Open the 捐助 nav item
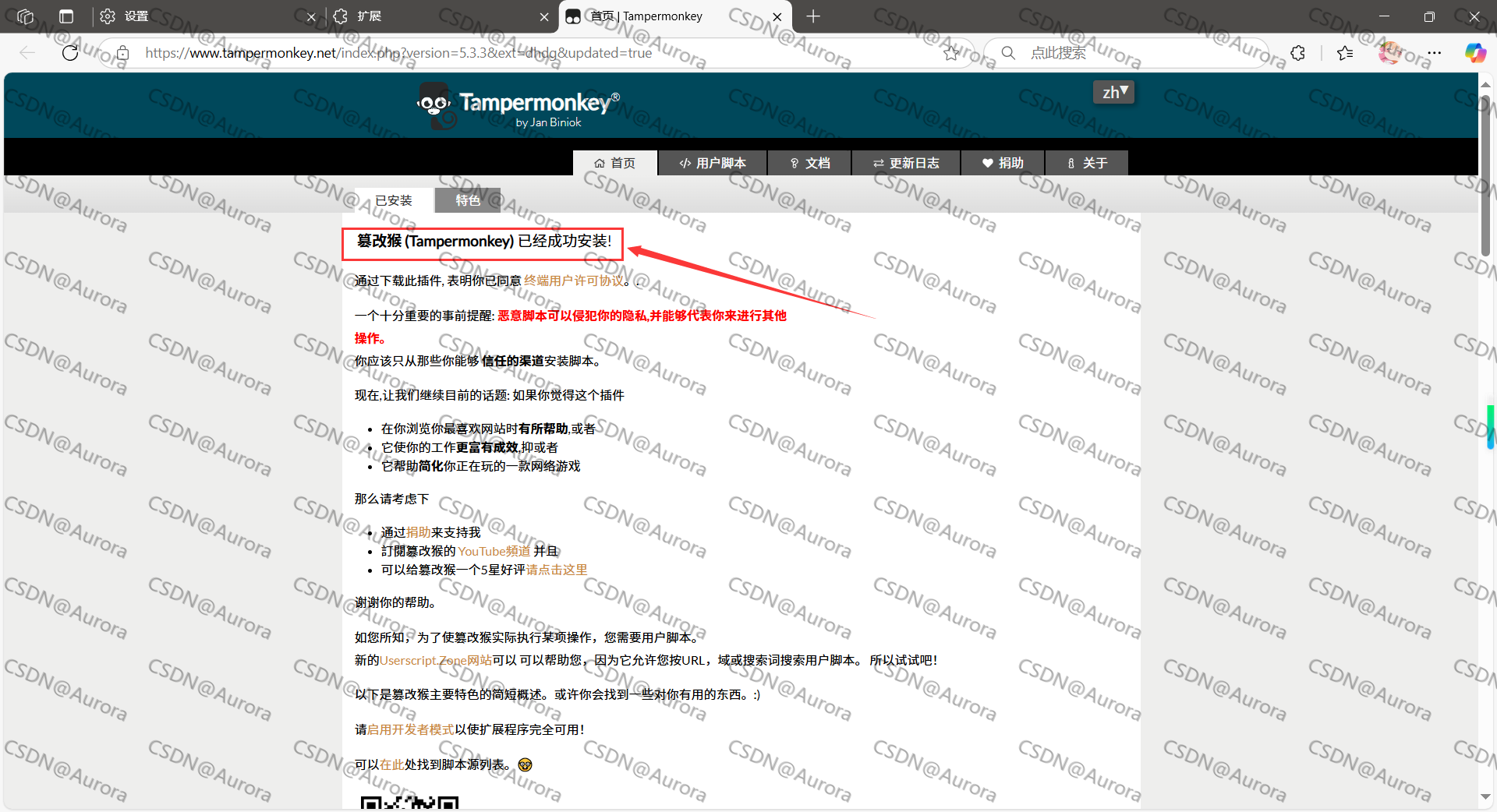The height and width of the screenshot is (812, 1497). click(1003, 163)
